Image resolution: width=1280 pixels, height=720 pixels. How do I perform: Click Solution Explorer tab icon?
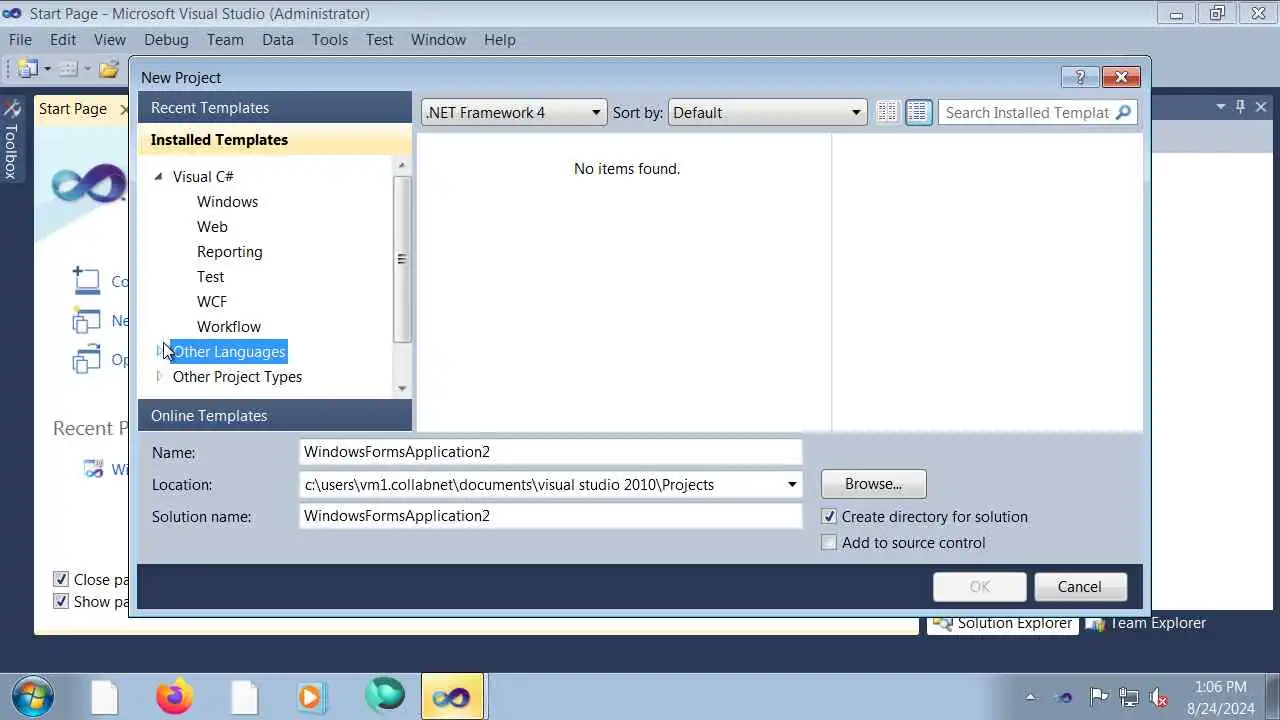[x=941, y=623]
